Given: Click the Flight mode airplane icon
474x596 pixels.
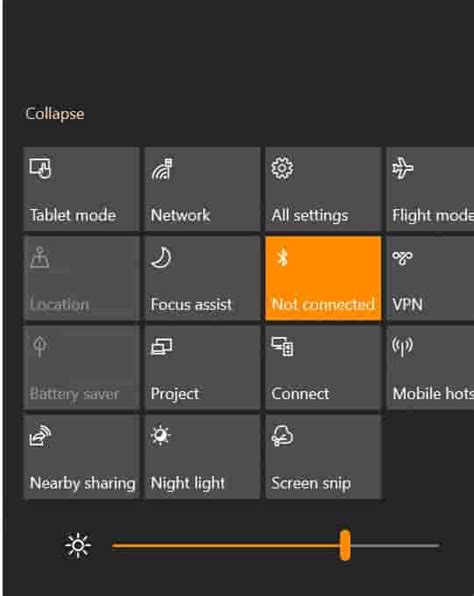Looking at the screenshot, I should point(403,168).
